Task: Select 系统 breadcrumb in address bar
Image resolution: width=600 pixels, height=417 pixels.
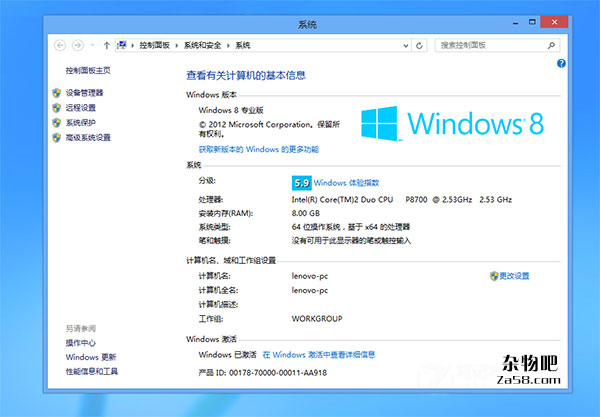Action: 243,46
